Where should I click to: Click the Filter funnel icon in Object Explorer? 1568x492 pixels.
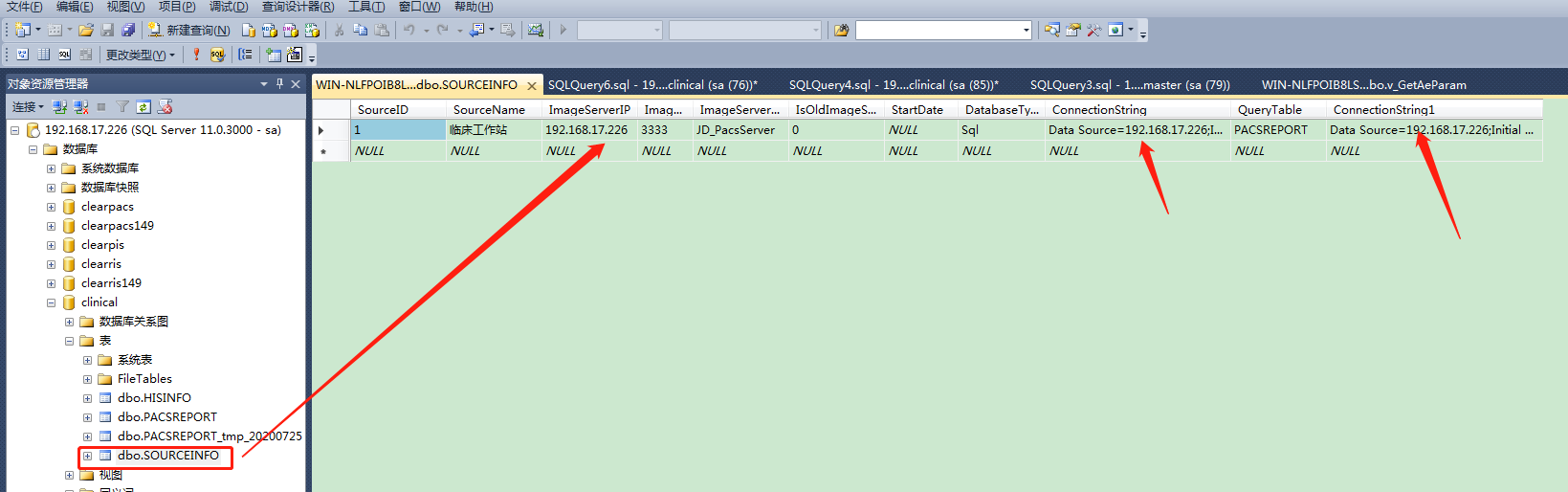pos(122,107)
